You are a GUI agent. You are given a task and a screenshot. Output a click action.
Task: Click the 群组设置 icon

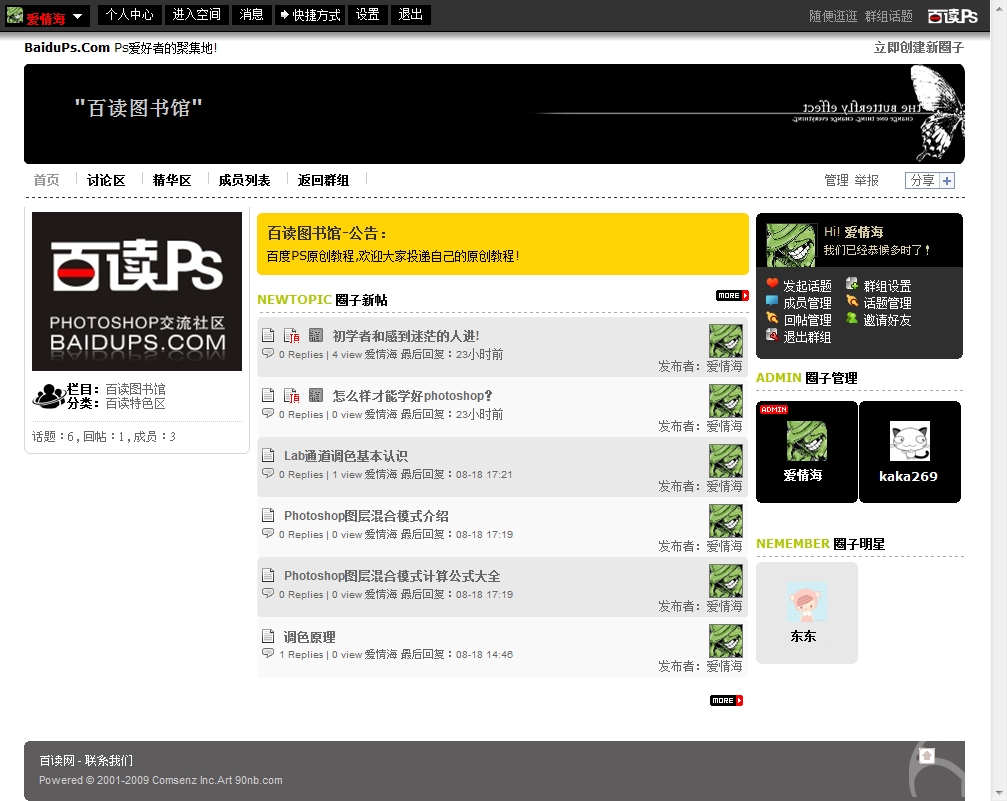852,283
